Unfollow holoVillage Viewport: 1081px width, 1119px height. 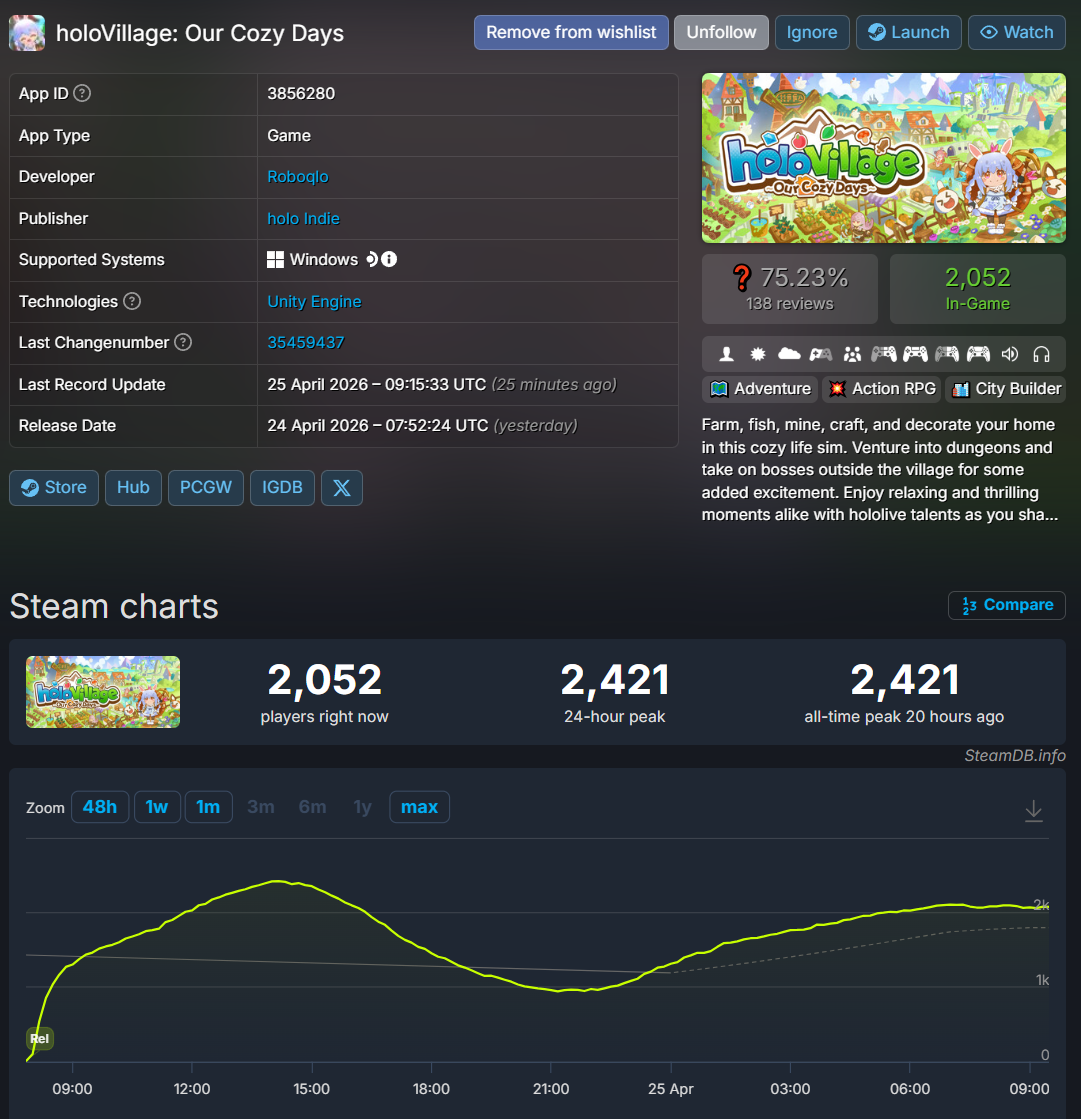point(721,33)
